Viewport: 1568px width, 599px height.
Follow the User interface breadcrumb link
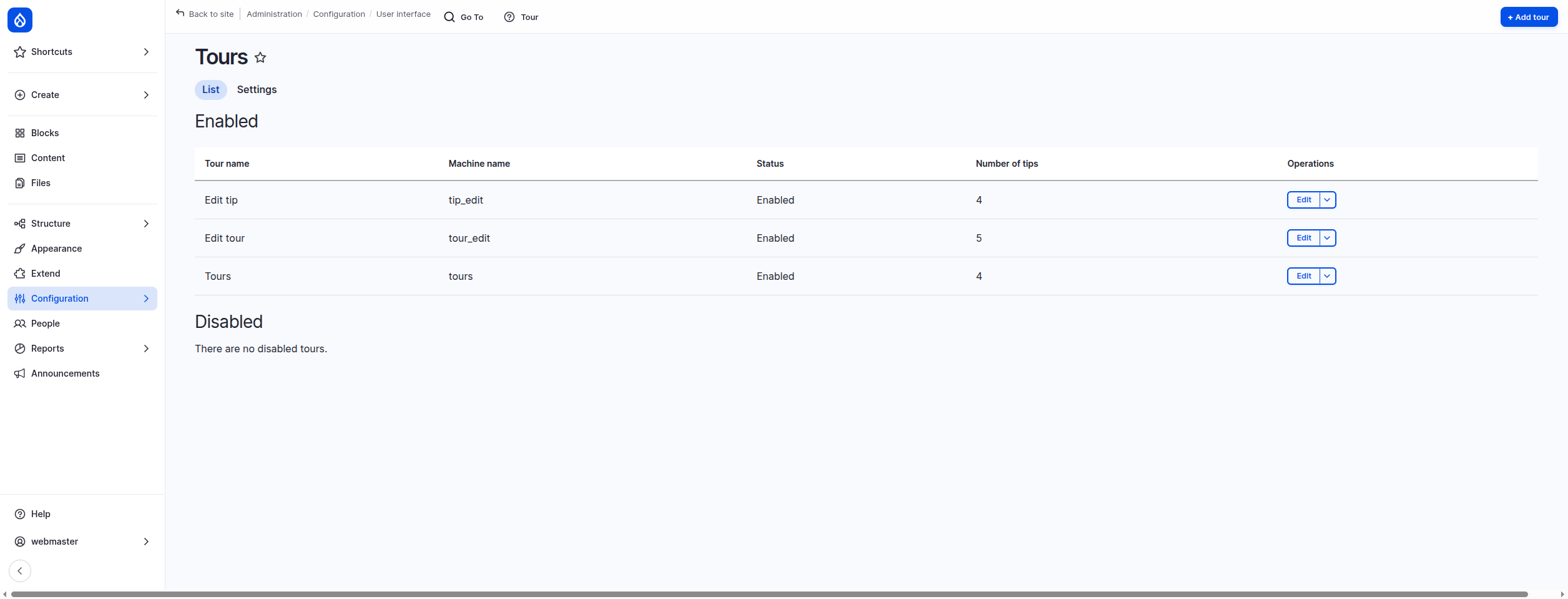coord(403,14)
